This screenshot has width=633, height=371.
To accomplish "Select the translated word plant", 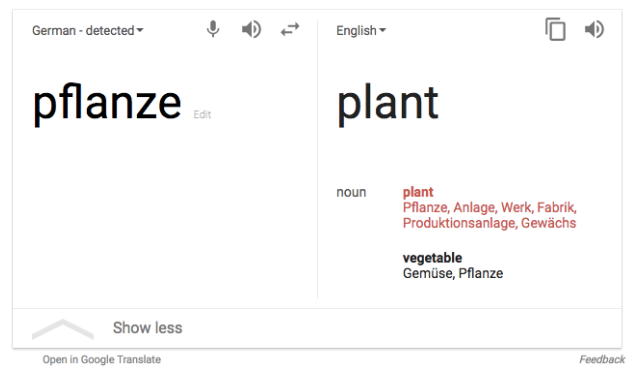I will [388, 104].
